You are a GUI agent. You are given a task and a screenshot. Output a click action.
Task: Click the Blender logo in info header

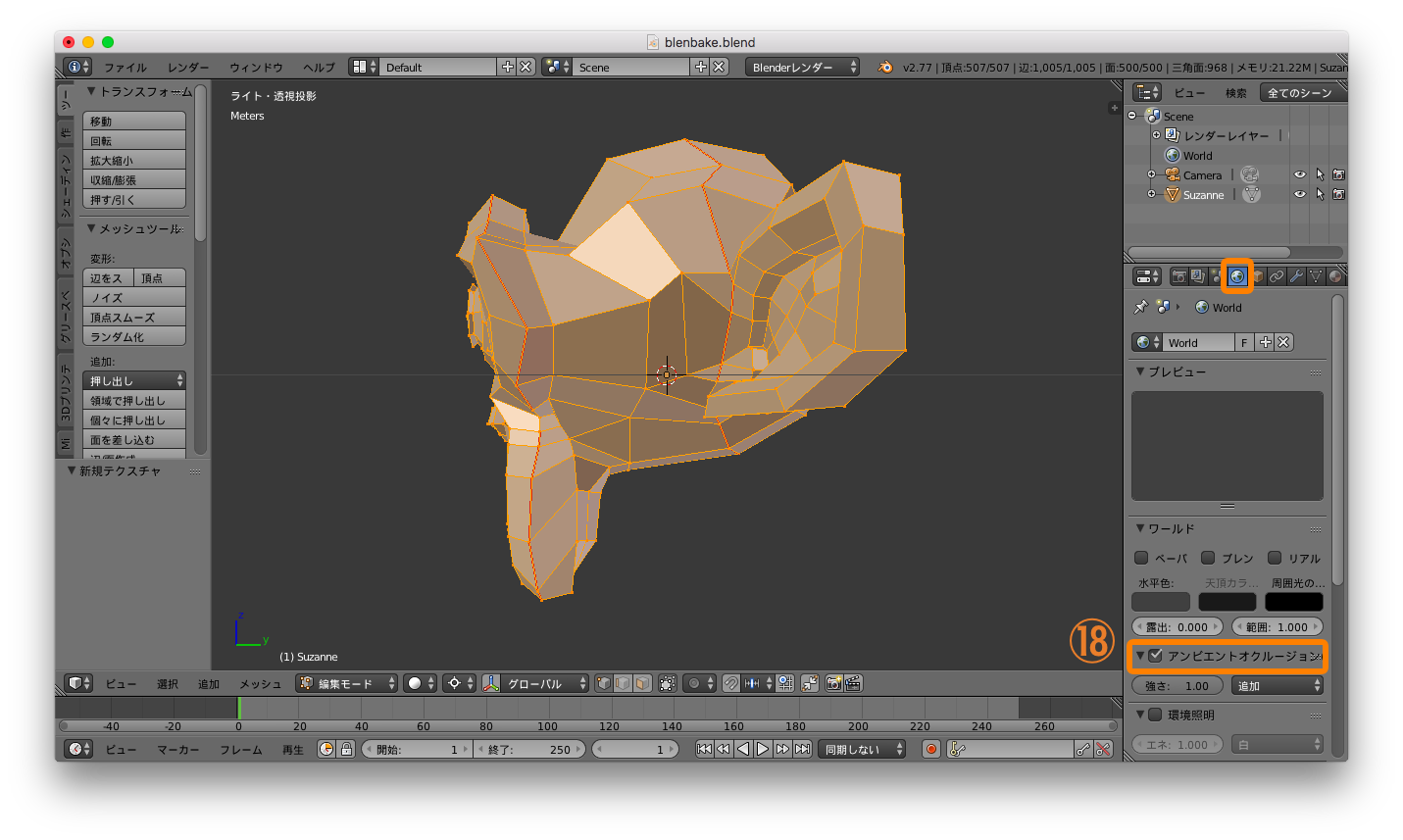tap(885, 67)
